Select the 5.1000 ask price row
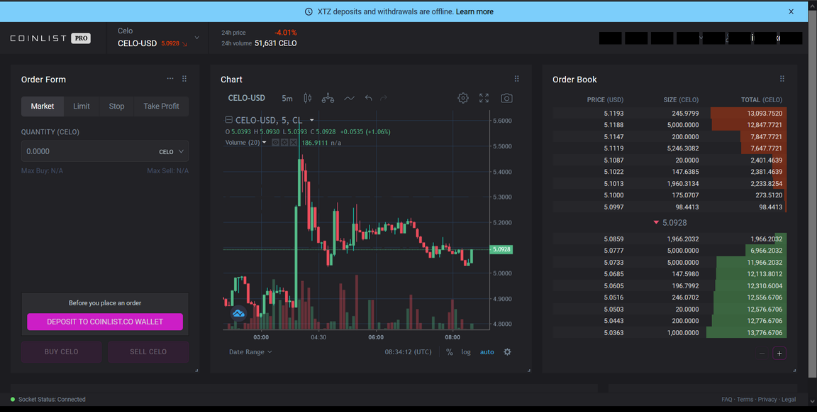The image size is (817, 412). [670, 195]
